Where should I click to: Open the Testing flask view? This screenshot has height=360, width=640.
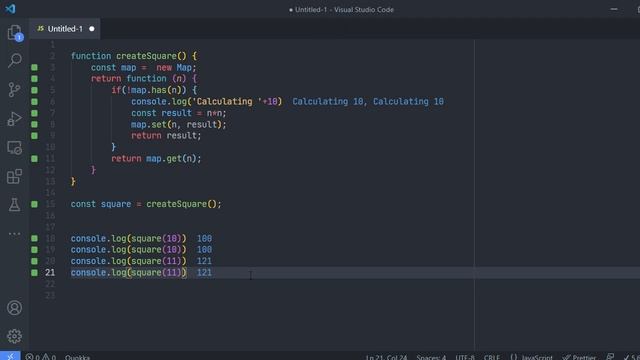tap(15, 204)
